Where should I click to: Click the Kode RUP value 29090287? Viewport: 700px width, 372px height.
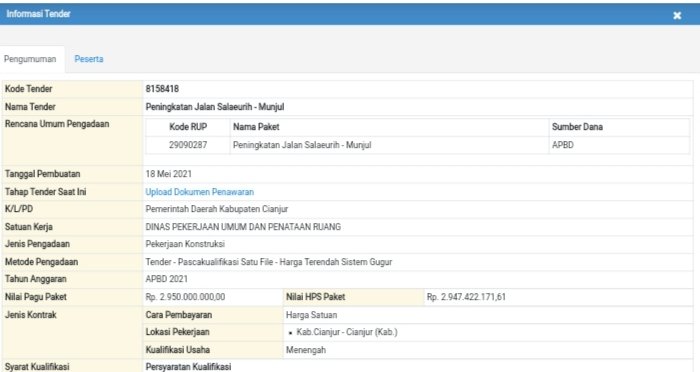coord(188,145)
